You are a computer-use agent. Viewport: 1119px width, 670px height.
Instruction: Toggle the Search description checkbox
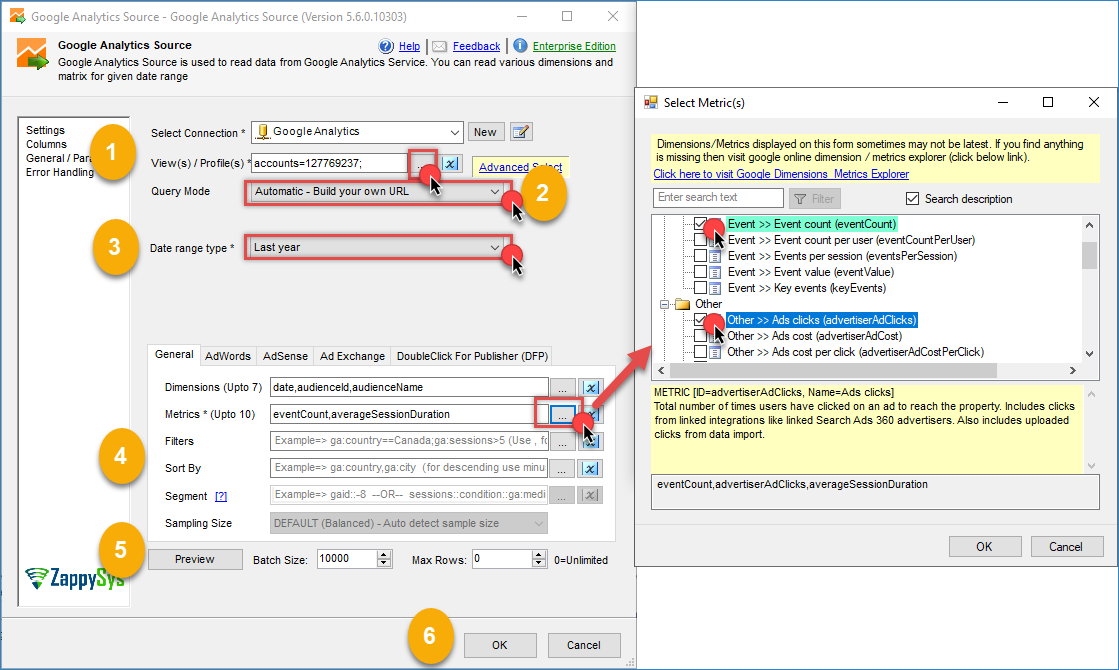[912, 199]
